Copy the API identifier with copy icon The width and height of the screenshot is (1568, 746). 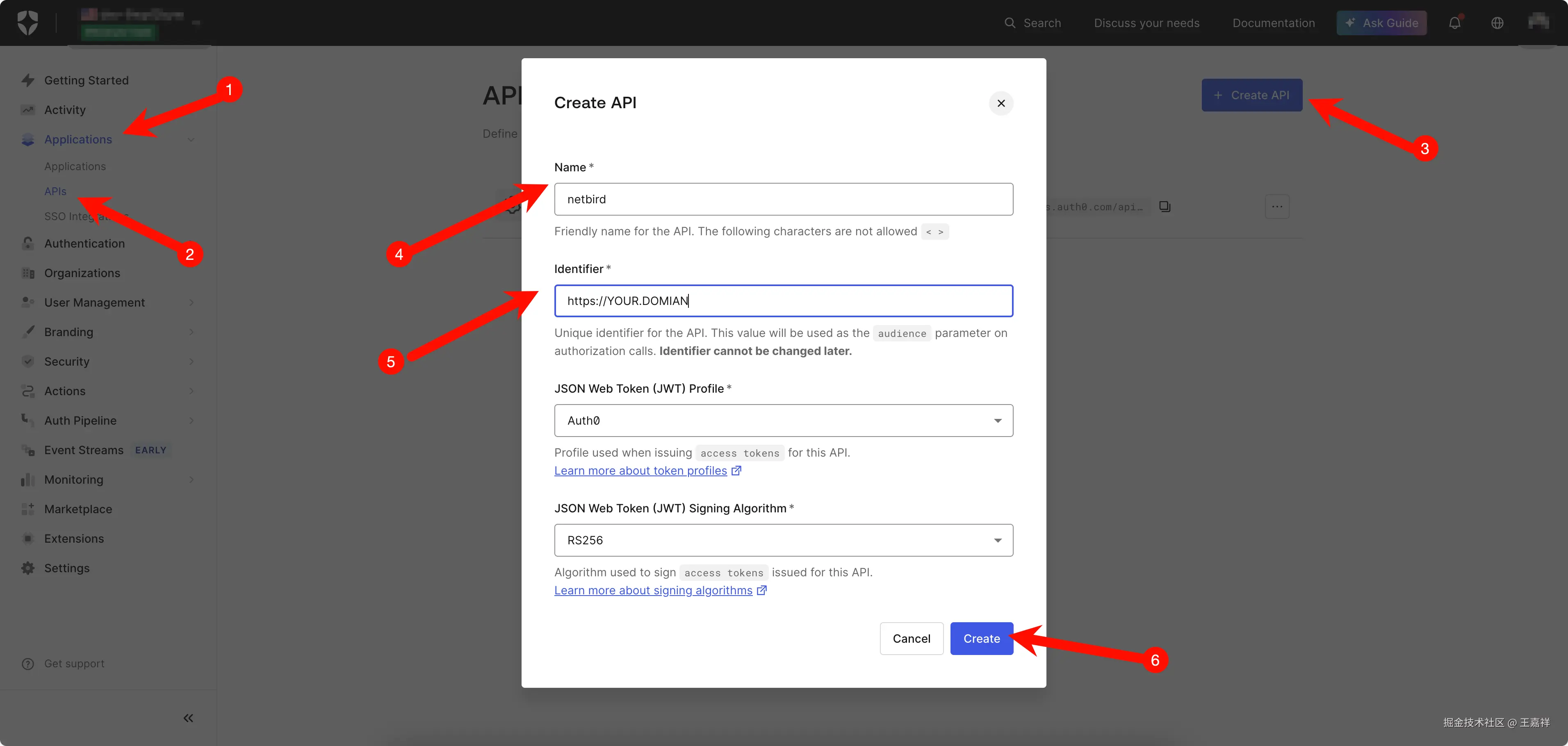click(1165, 207)
